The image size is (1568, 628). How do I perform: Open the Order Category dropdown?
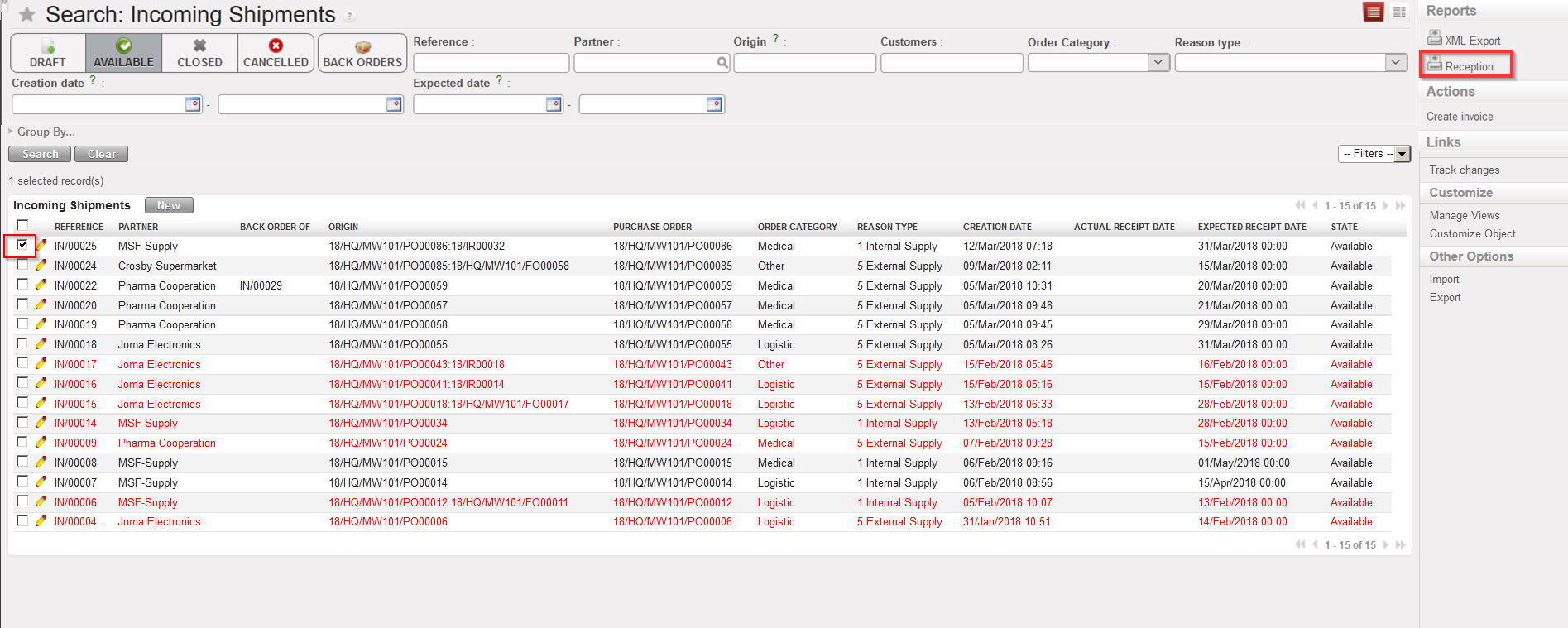point(1158,63)
